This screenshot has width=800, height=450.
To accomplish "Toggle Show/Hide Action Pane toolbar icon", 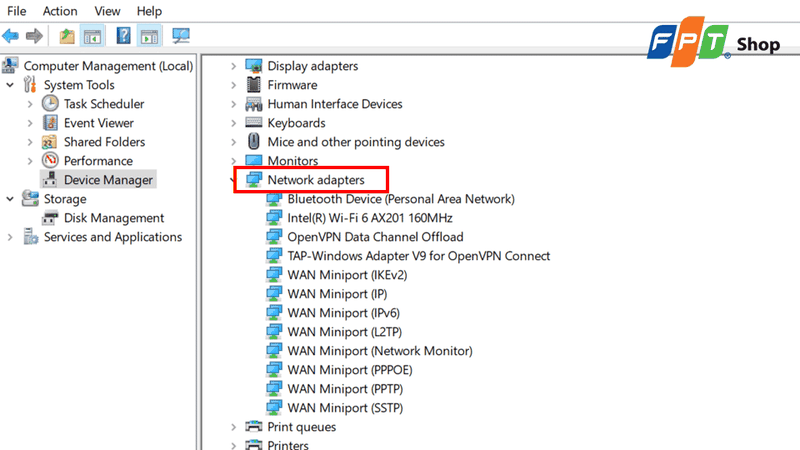I will tap(149, 36).
